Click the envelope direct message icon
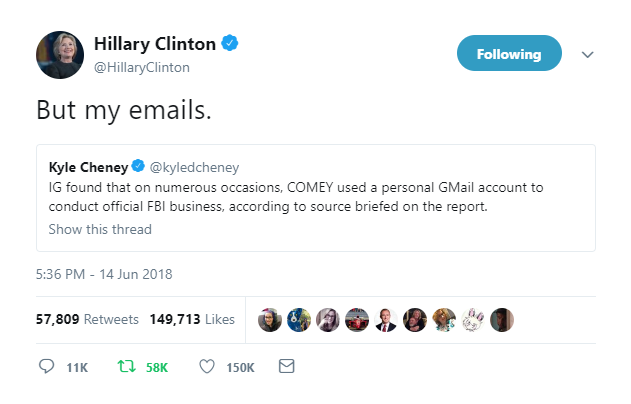Viewport: 631px width, 404px height. pyautogui.click(x=286, y=367)
